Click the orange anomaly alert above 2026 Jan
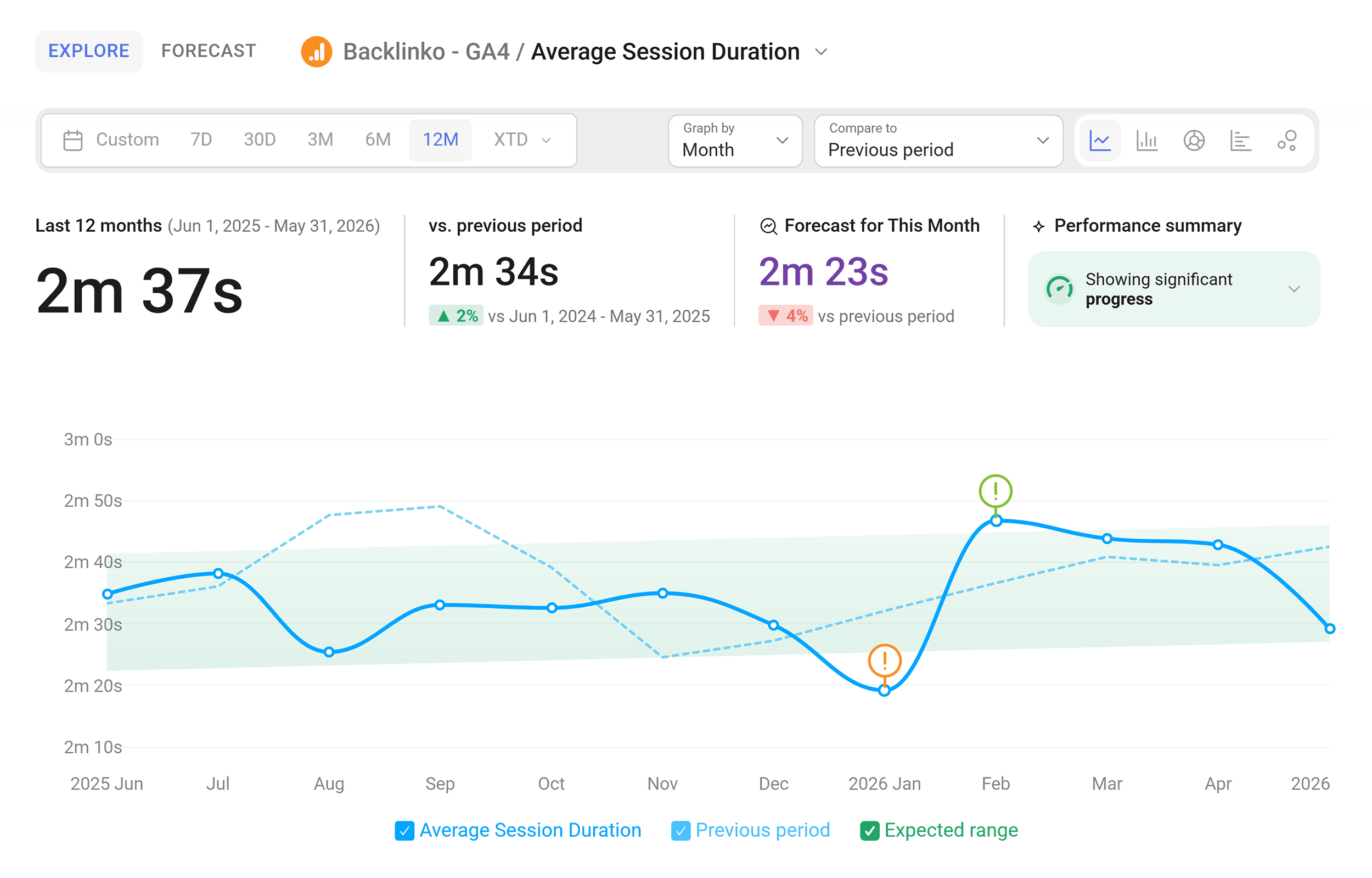 (884, 661)
